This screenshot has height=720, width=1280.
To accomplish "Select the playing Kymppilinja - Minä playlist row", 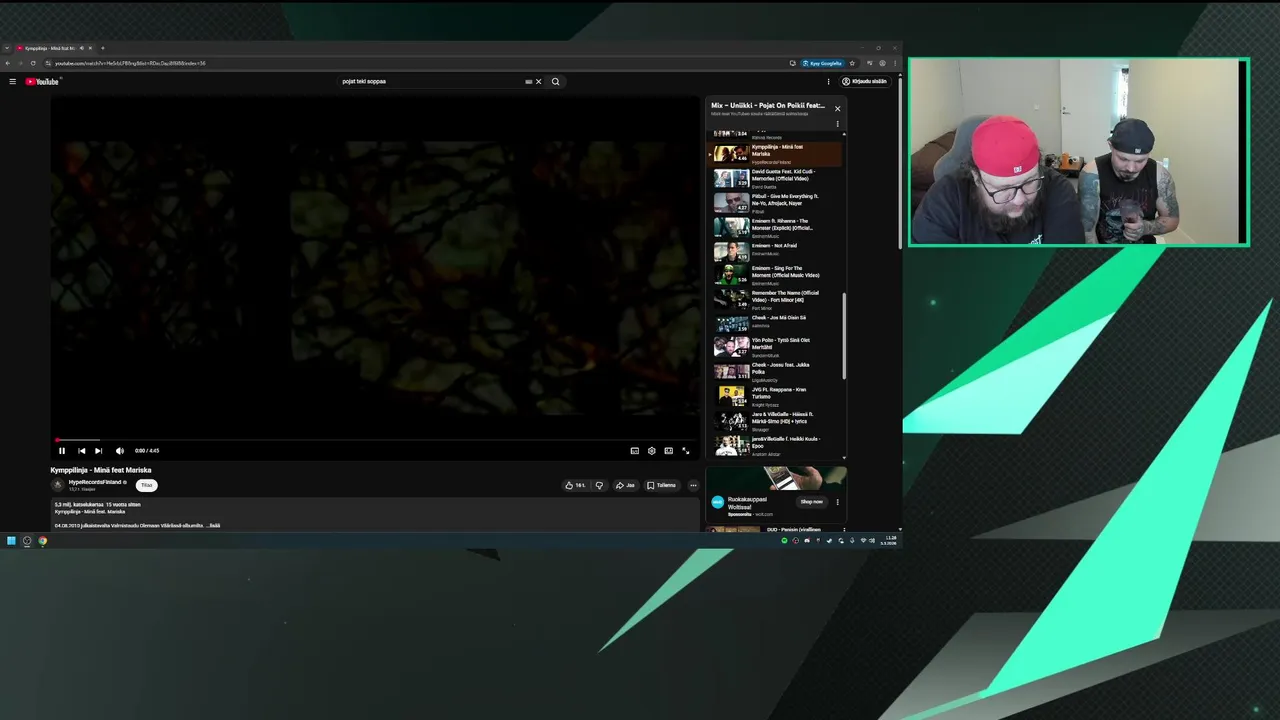I will point(776,154).
